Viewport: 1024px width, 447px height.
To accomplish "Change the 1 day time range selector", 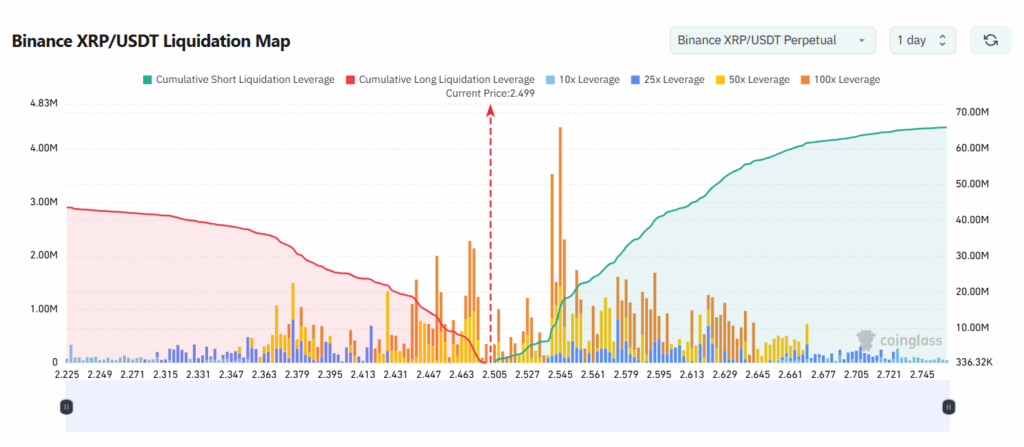I will [923, 41].
